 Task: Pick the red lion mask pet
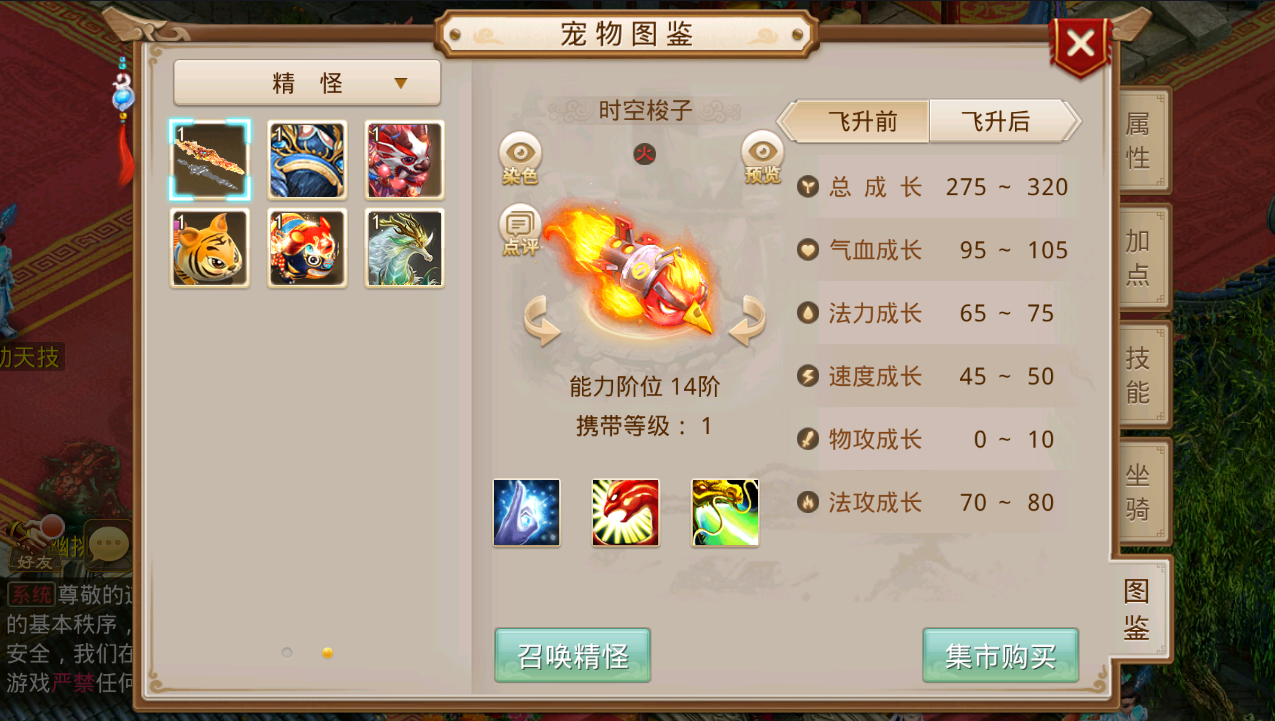(405, 161)
